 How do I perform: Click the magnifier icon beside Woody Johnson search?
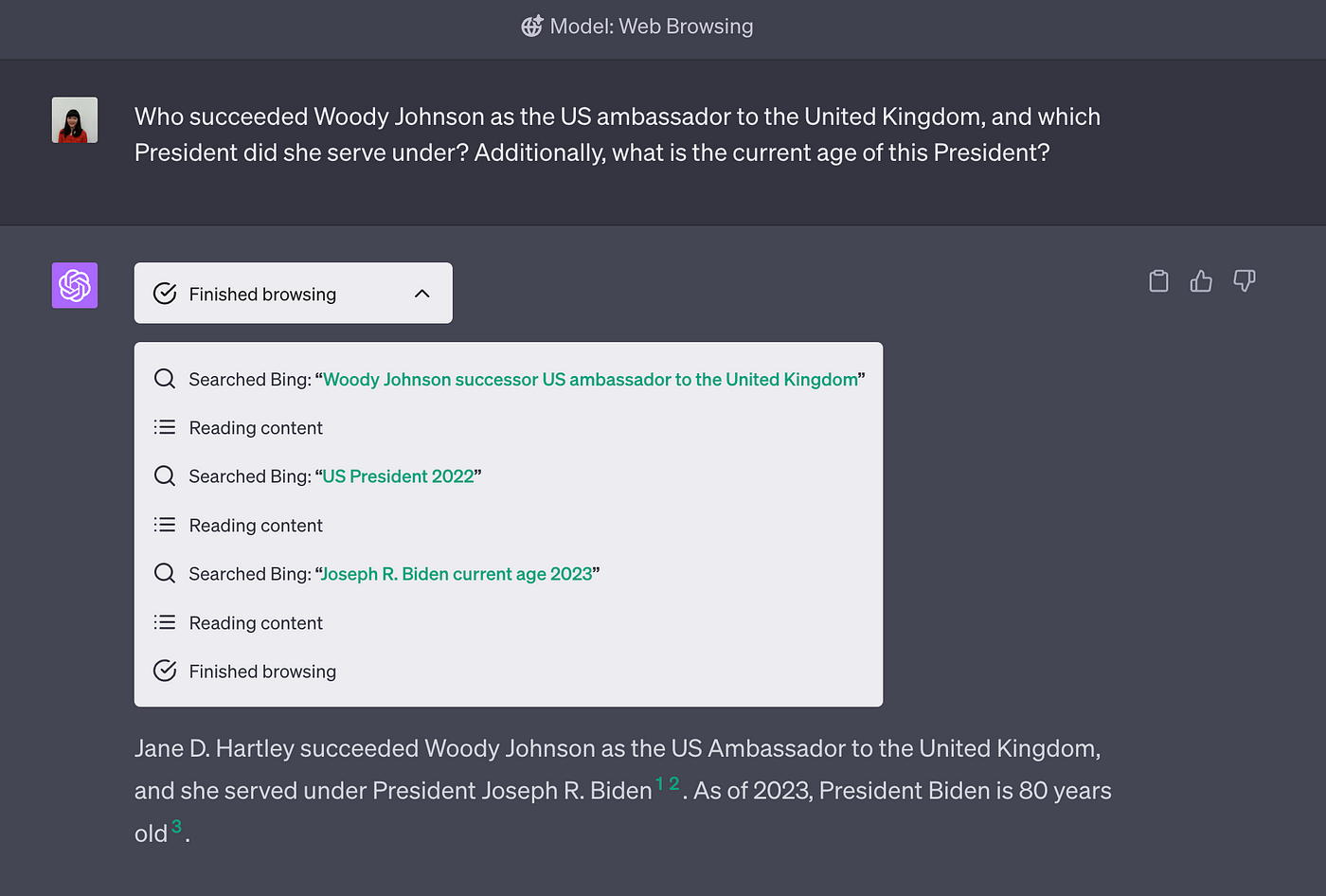165,379
